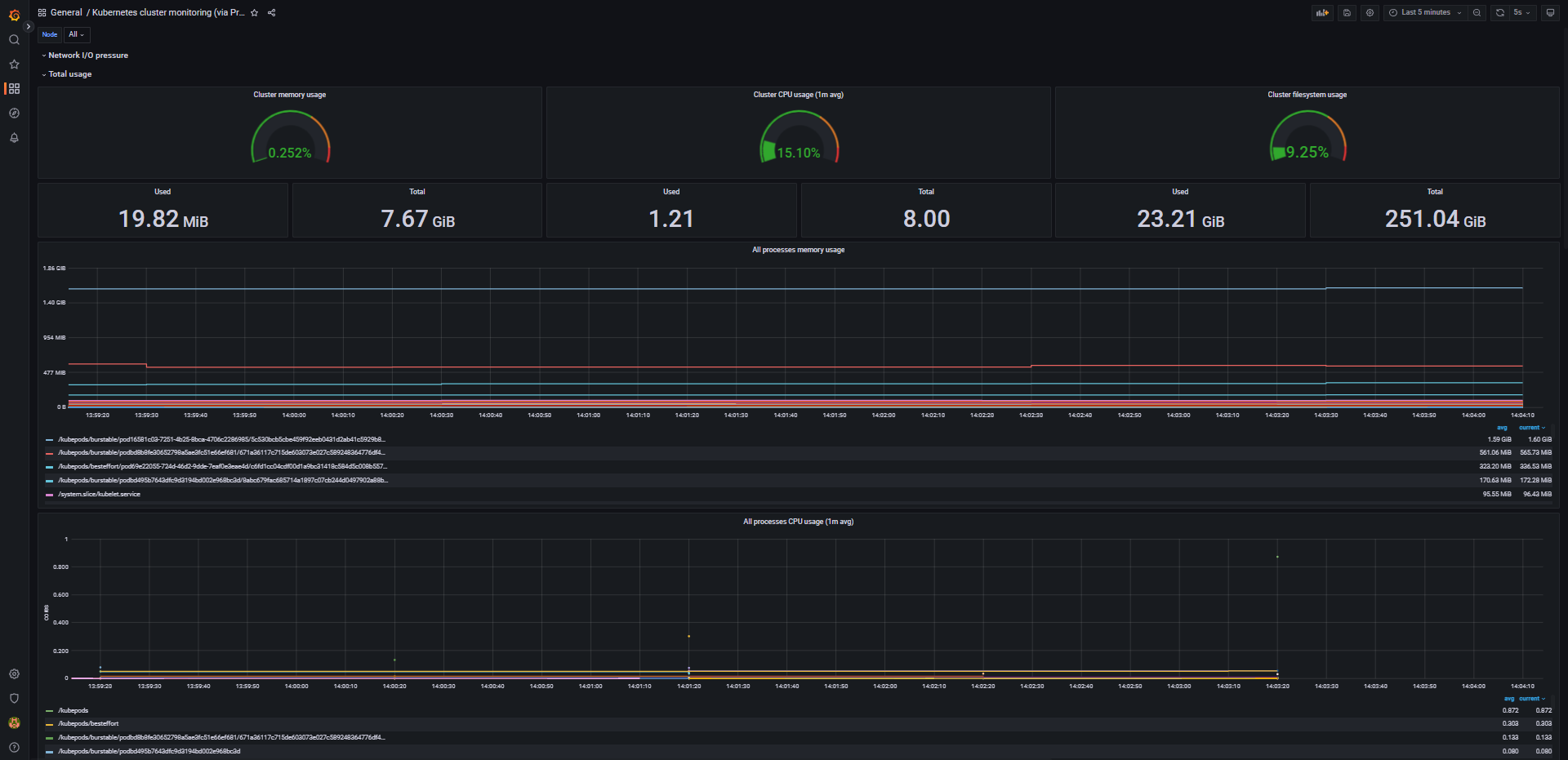The height and width of the screenshot is (760, 1568).
Task: Open the Last 5 minutes time picker
Action: click(x=1425, y=12)
